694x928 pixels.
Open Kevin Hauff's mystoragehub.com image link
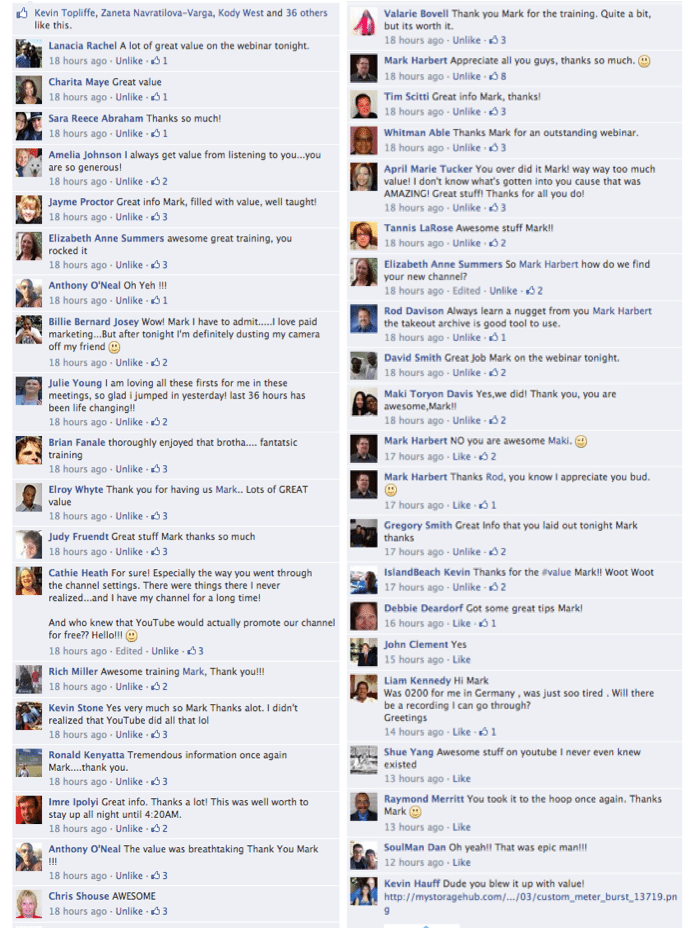(530, 903)
